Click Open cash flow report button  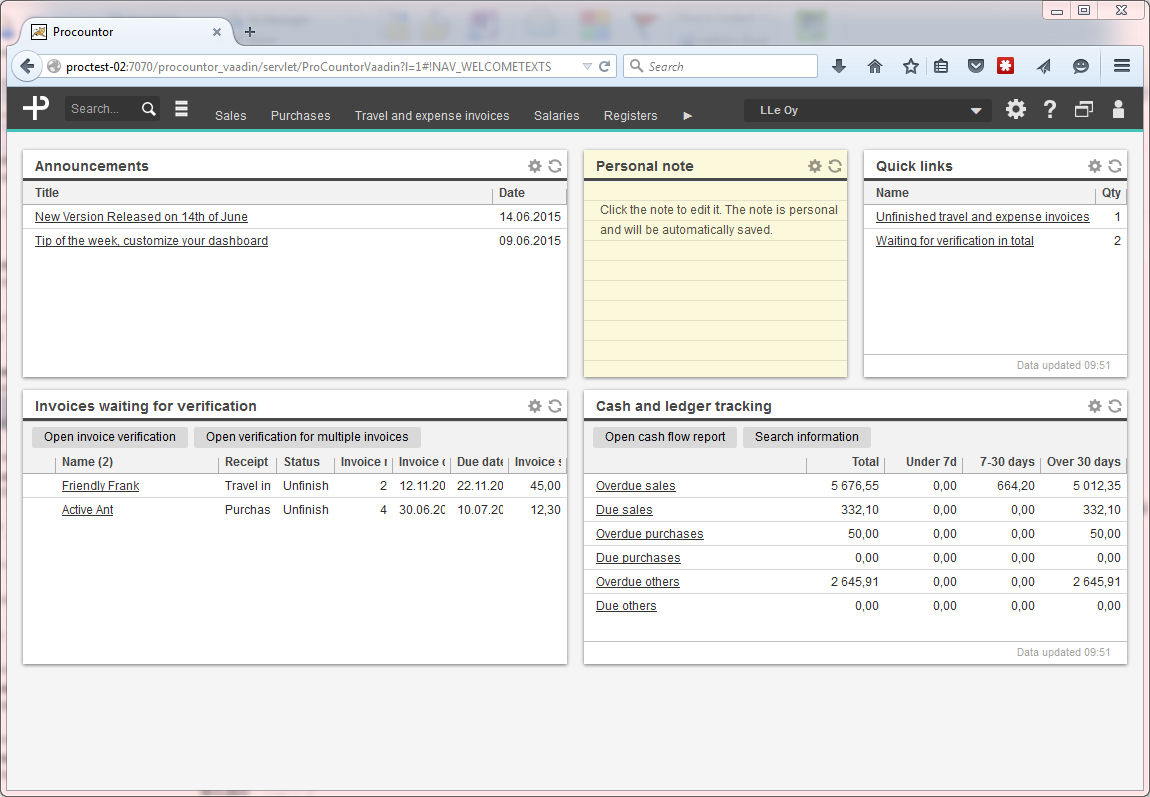click(x=665, y=437)
